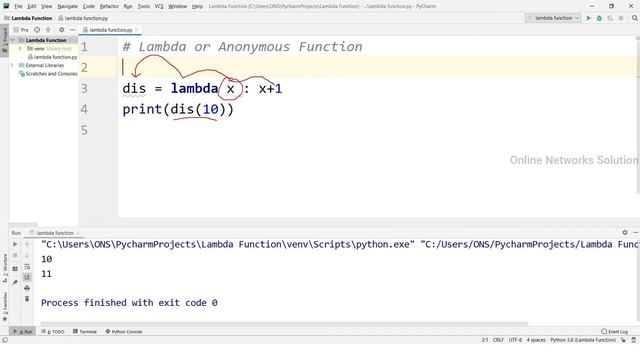
Task: Click 'Process finished with exit code 0' text
Action: point(129,303)
